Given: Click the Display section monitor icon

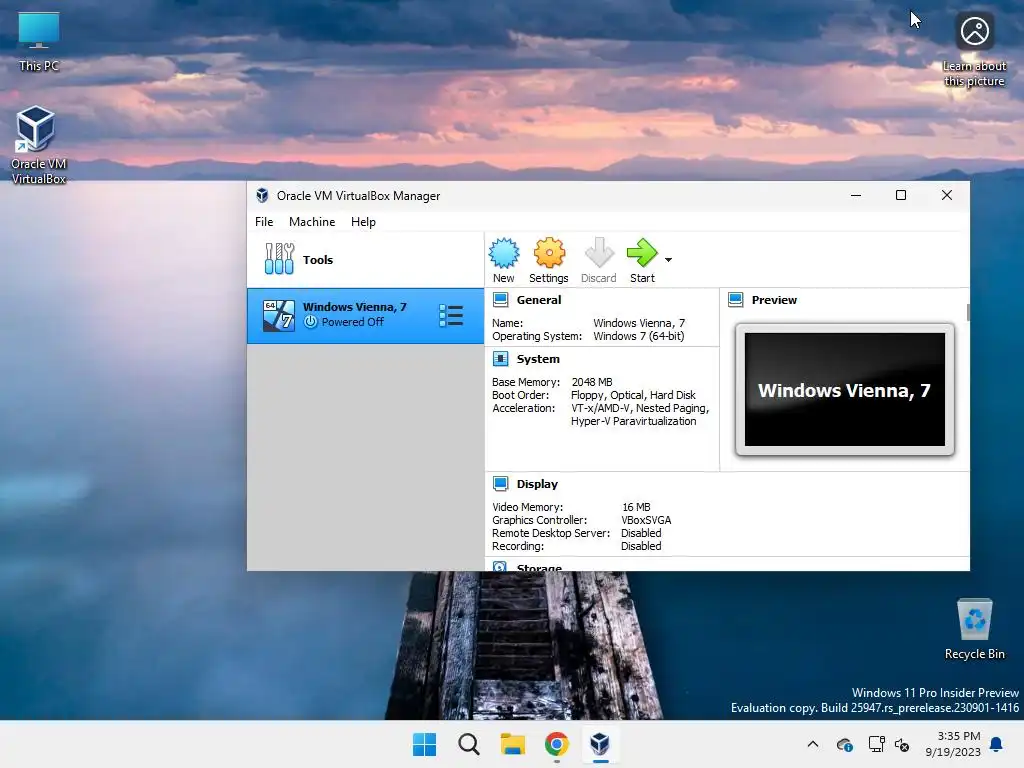Looking at the screenshot, I should pos(500,484).
